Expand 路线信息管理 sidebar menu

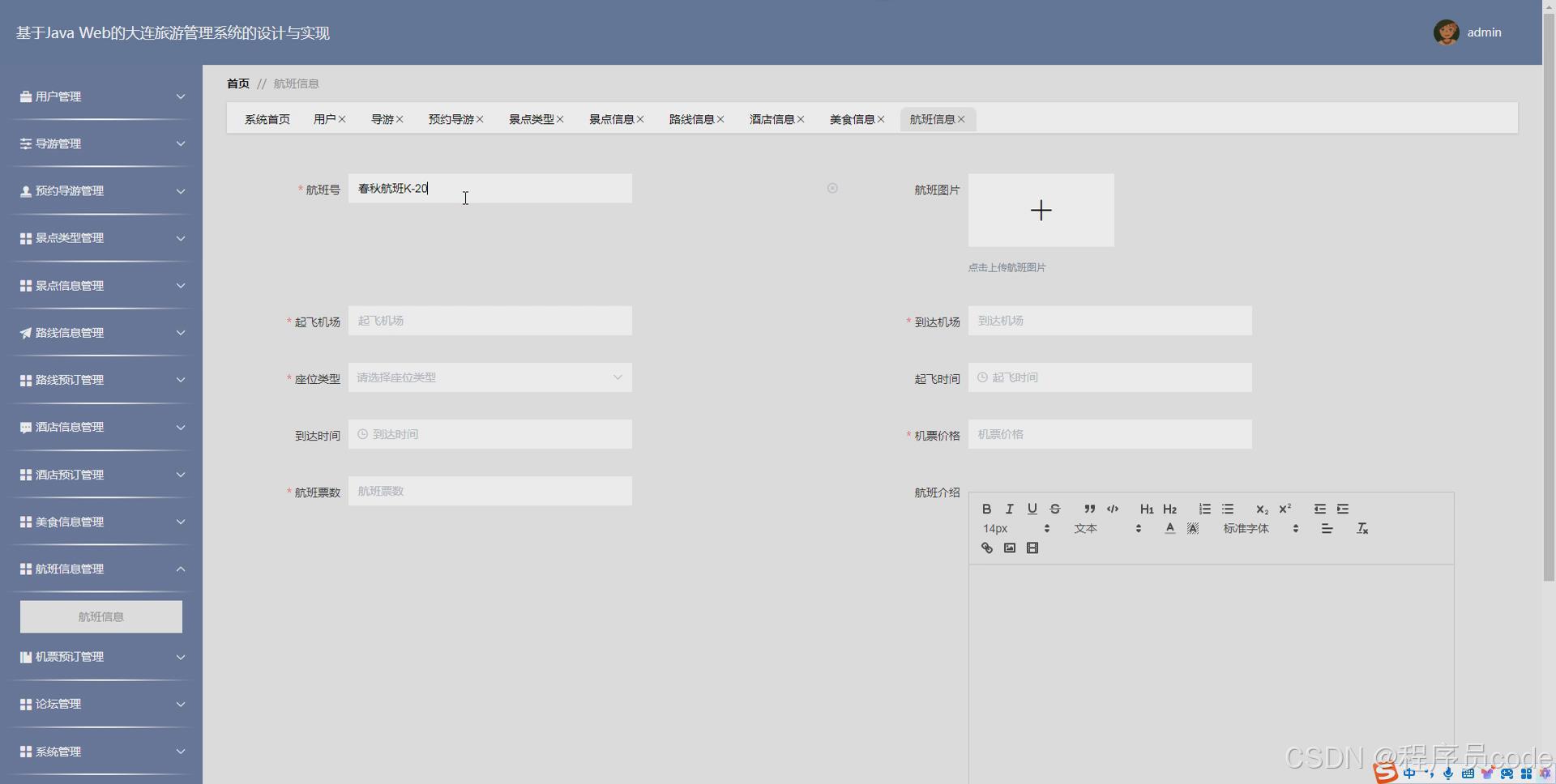click(x=101, y=333)
